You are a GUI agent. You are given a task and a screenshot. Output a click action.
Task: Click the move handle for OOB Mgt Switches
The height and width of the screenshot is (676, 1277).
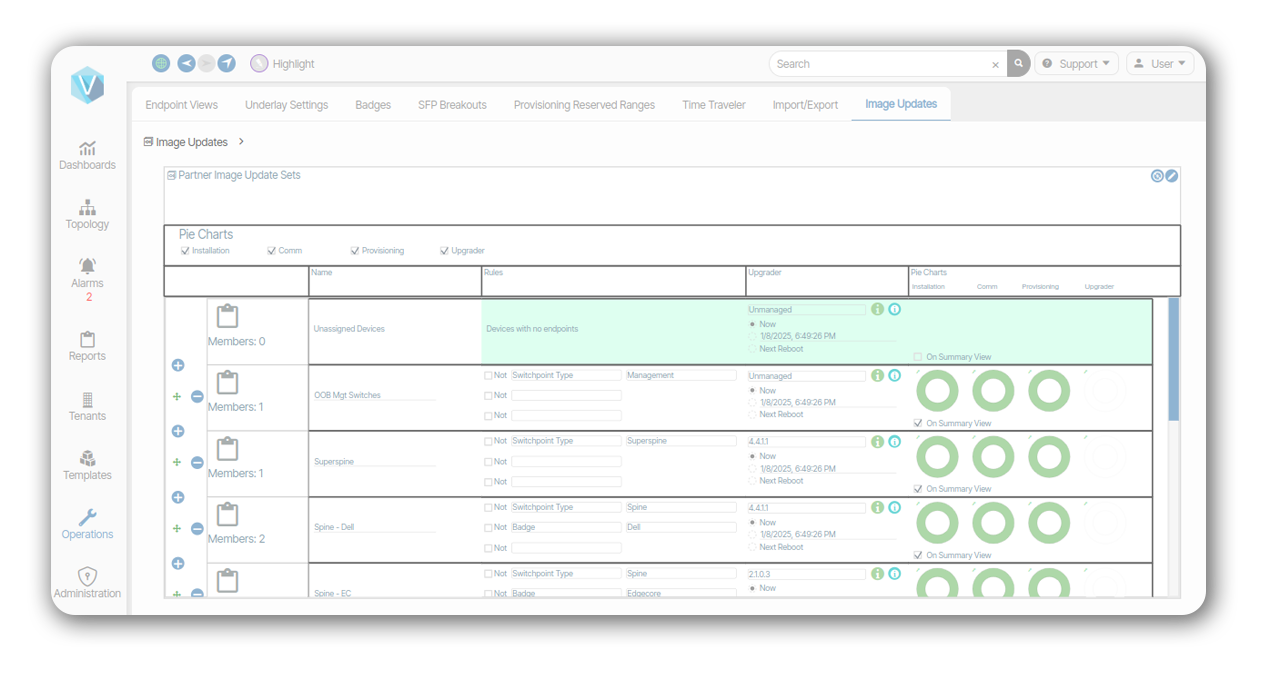tap(177, 397)
